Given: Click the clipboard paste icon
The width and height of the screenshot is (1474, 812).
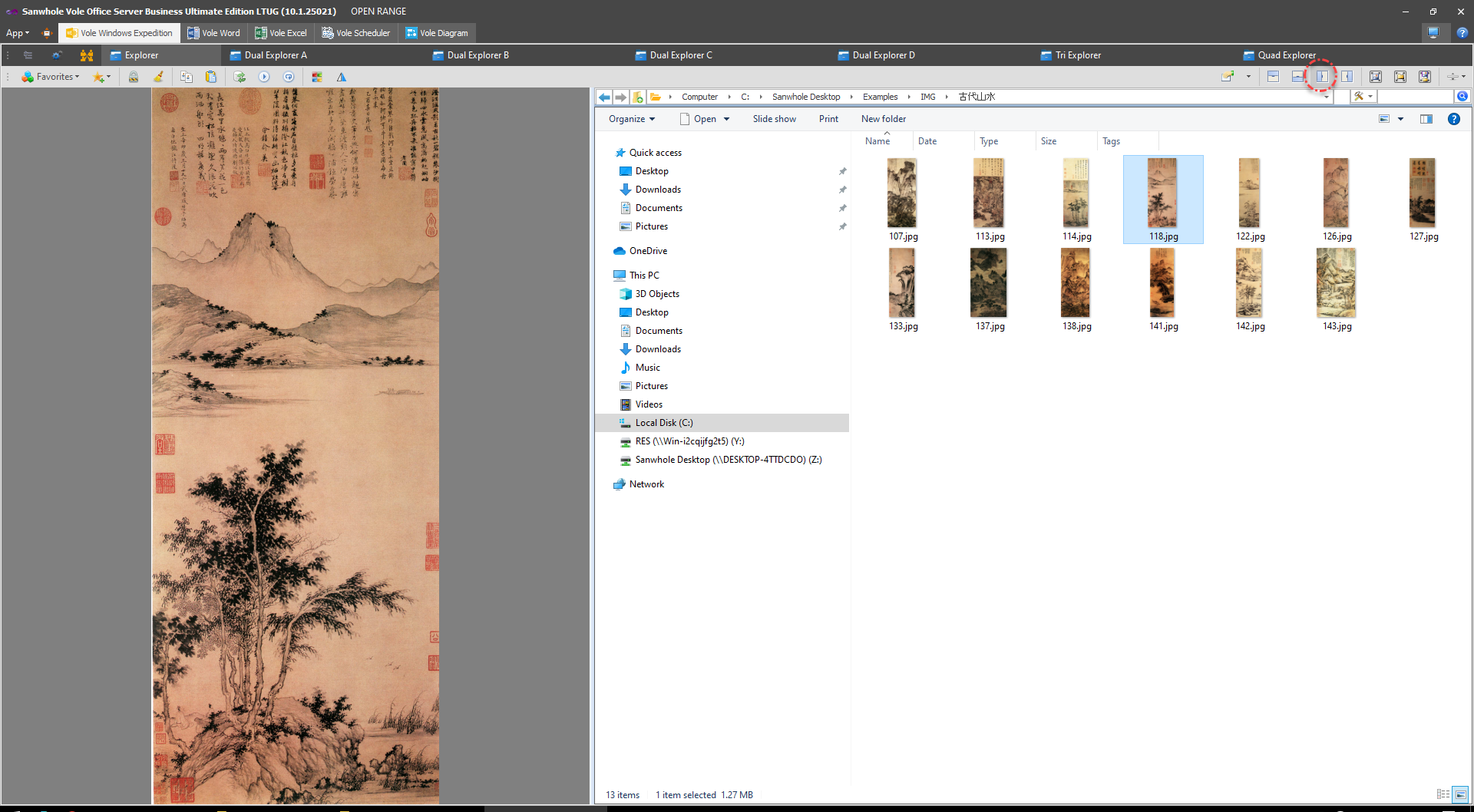Looking at the screenshot, I should (211, 77).
